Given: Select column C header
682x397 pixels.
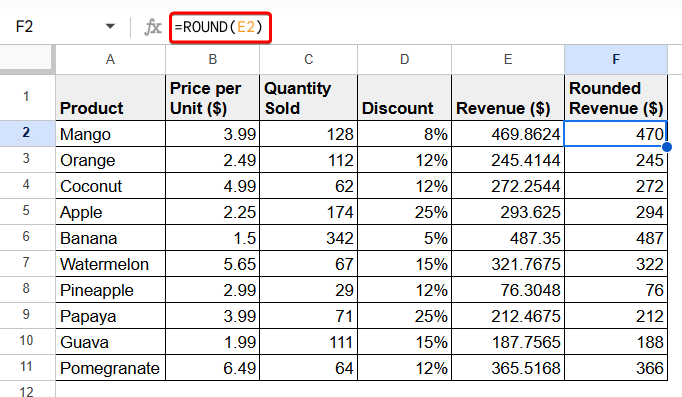Looking at the screenshot, I should click(x=309, y=59).
